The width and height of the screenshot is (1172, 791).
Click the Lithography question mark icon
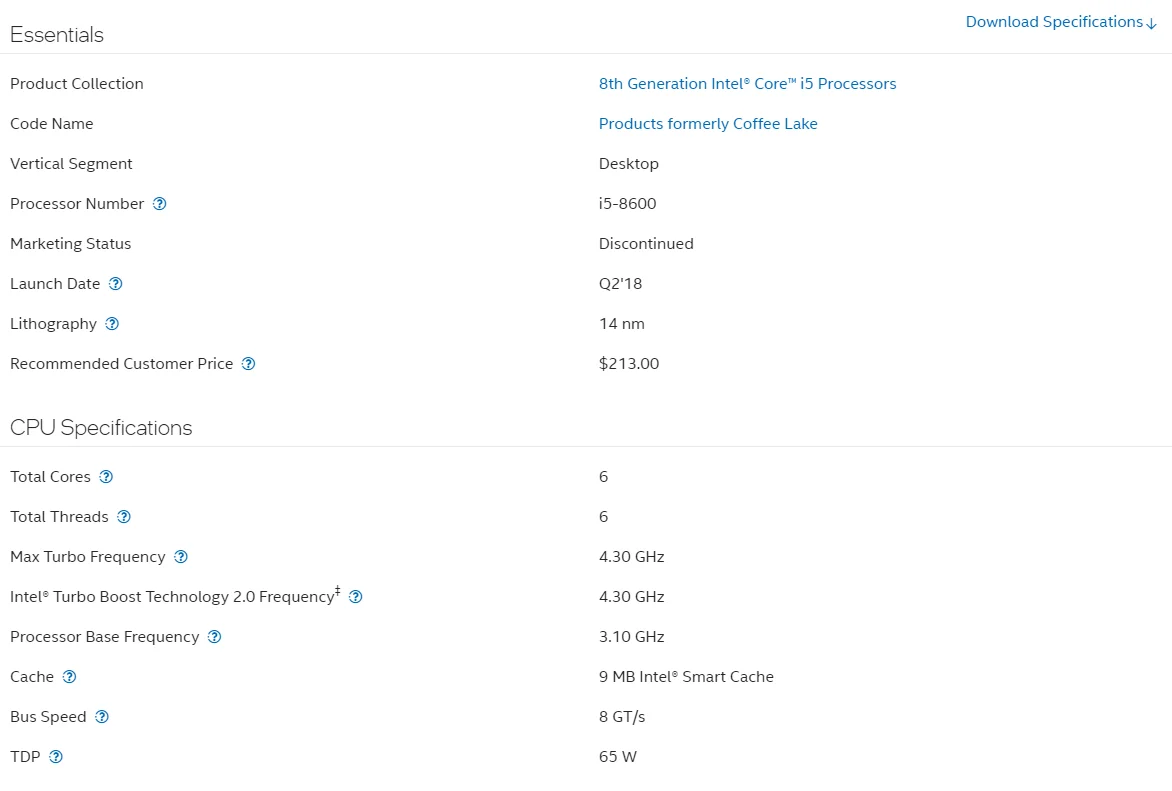coord(112,324)
